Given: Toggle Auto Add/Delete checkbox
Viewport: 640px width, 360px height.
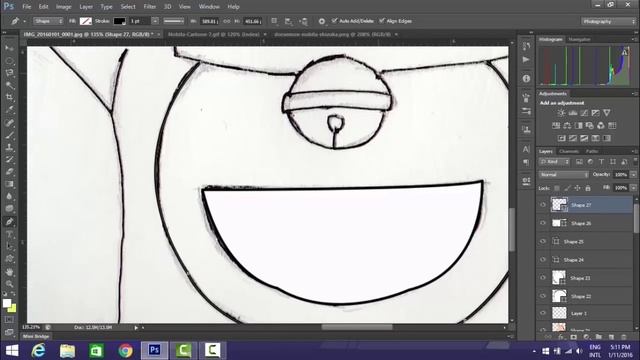Looking at the screenshot, I should point(335,20).
